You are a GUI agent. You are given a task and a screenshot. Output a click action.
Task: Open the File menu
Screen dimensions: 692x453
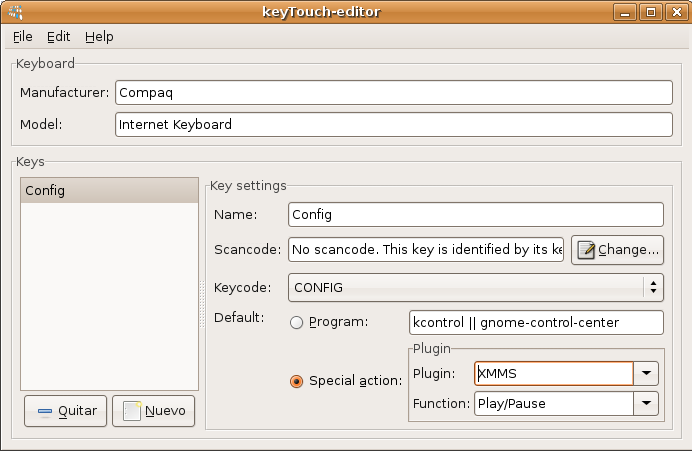coord(23,37)
